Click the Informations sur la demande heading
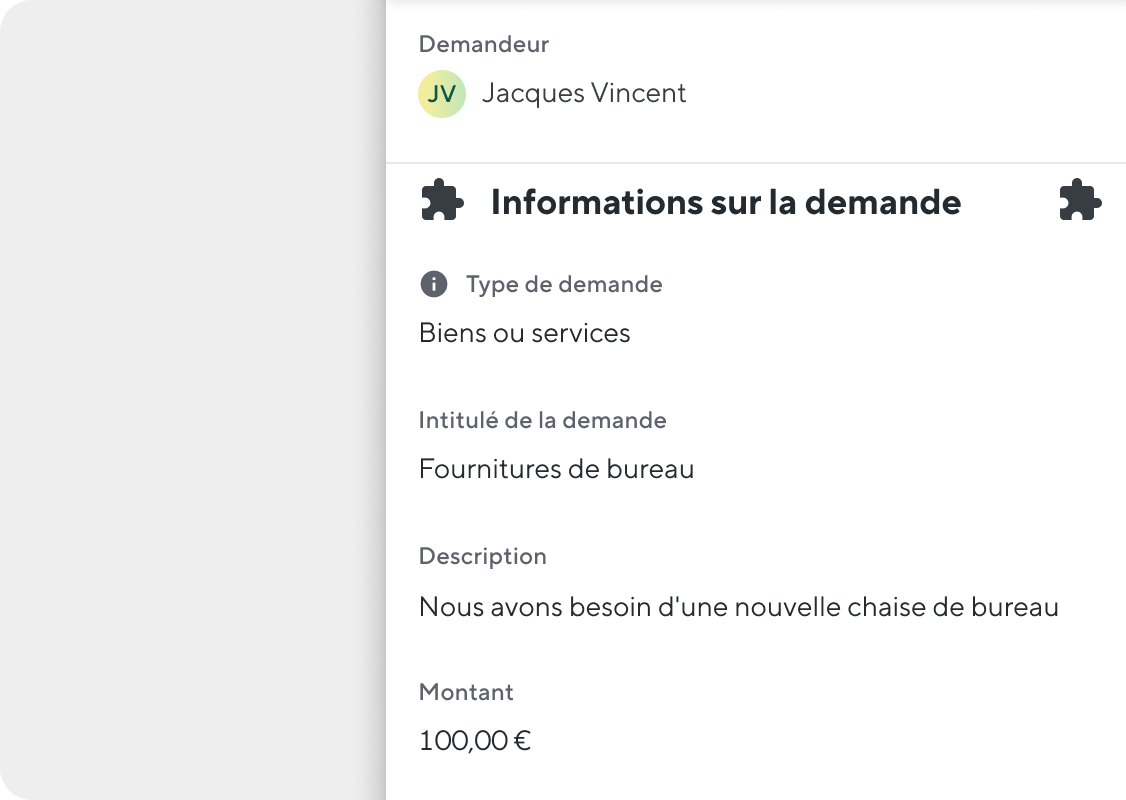1126x800 pixels. click(726, 202)
